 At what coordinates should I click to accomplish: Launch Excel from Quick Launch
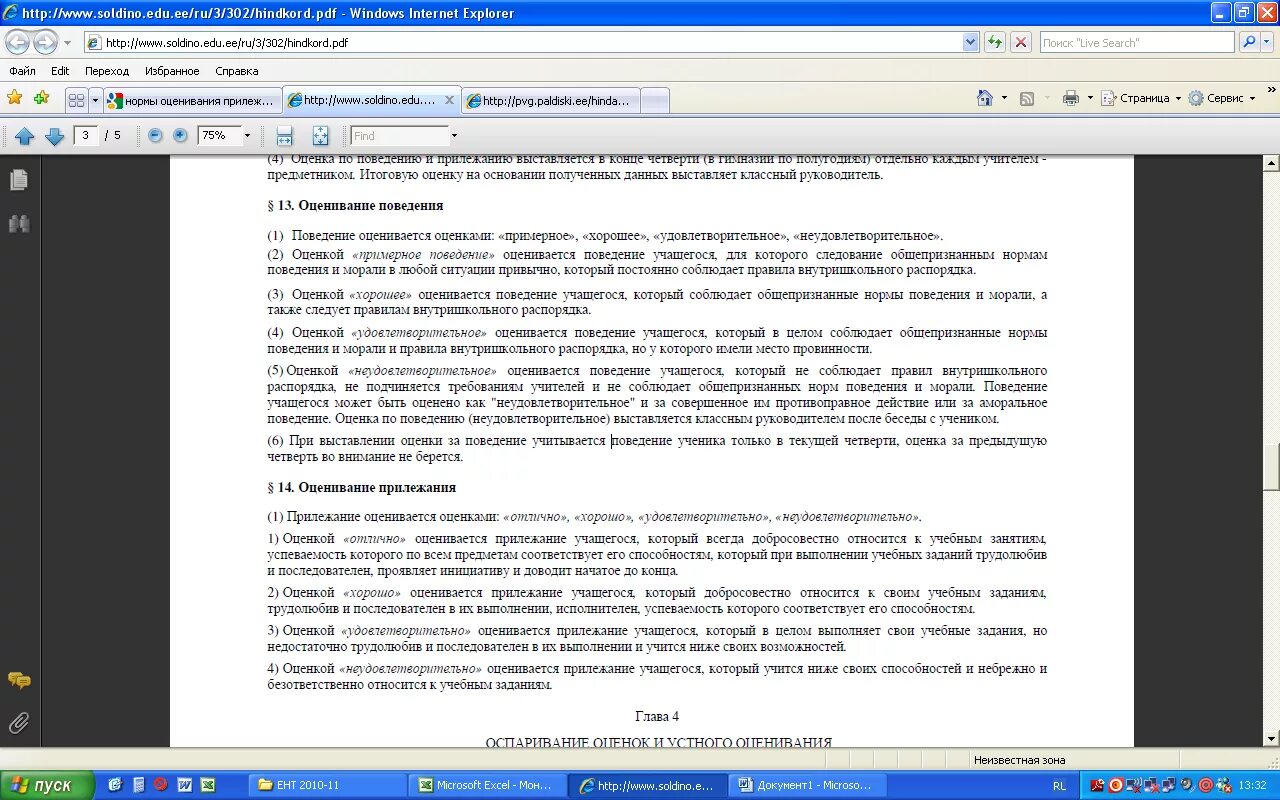(x=208, y=785)
